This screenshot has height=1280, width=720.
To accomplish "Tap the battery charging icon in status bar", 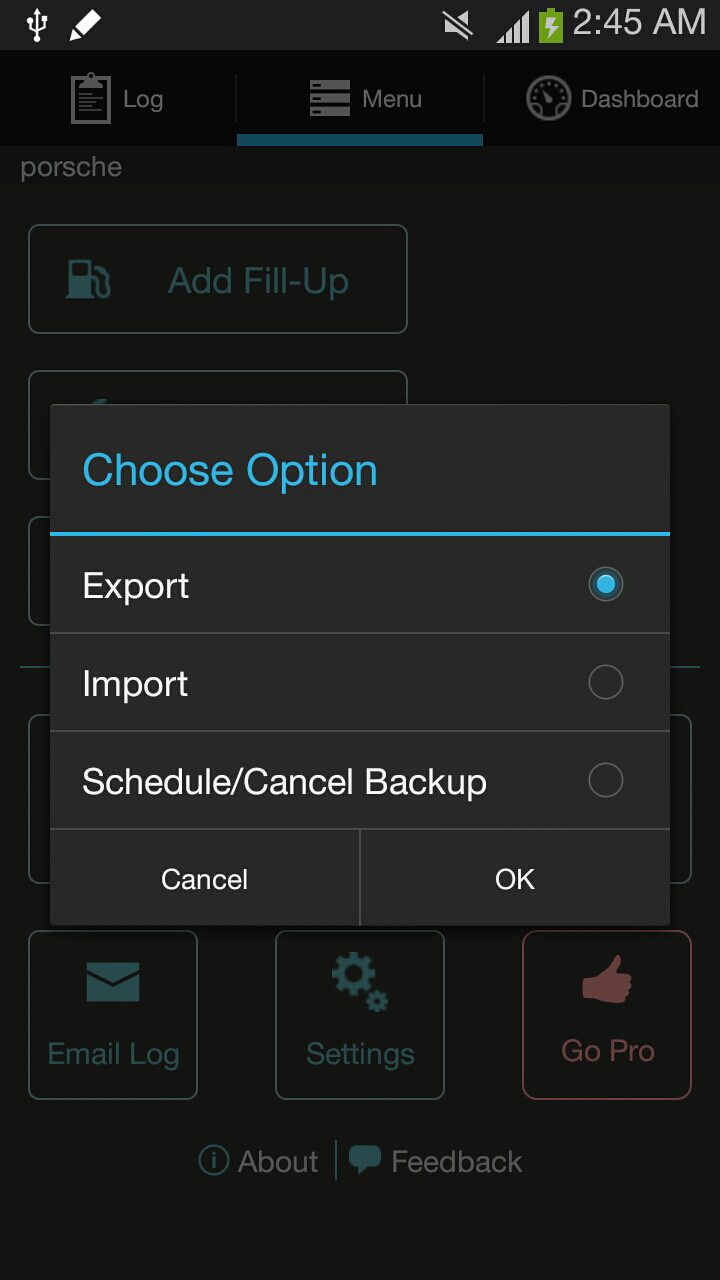I will (550, 24).
